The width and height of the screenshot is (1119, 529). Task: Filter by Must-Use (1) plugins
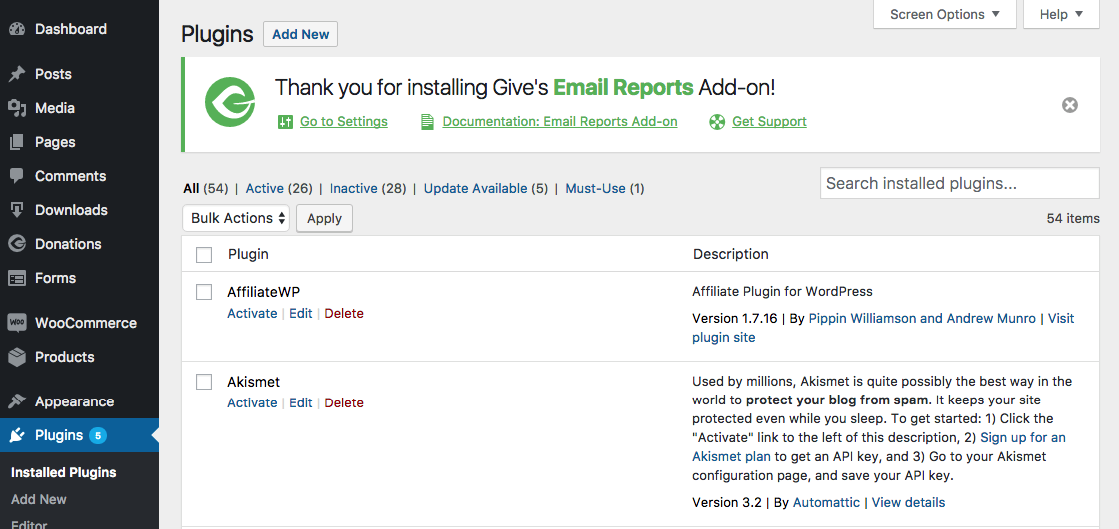coord(604,189)
